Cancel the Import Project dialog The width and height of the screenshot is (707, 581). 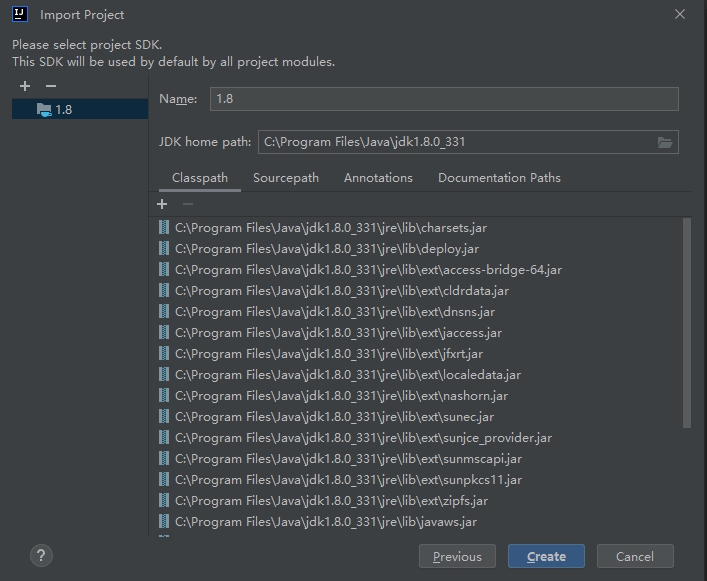(634, 556)
